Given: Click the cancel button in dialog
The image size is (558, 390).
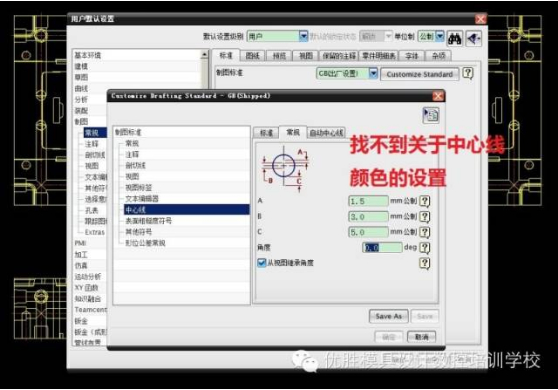Looking at the screenshot, I should (x=422, y=337).
